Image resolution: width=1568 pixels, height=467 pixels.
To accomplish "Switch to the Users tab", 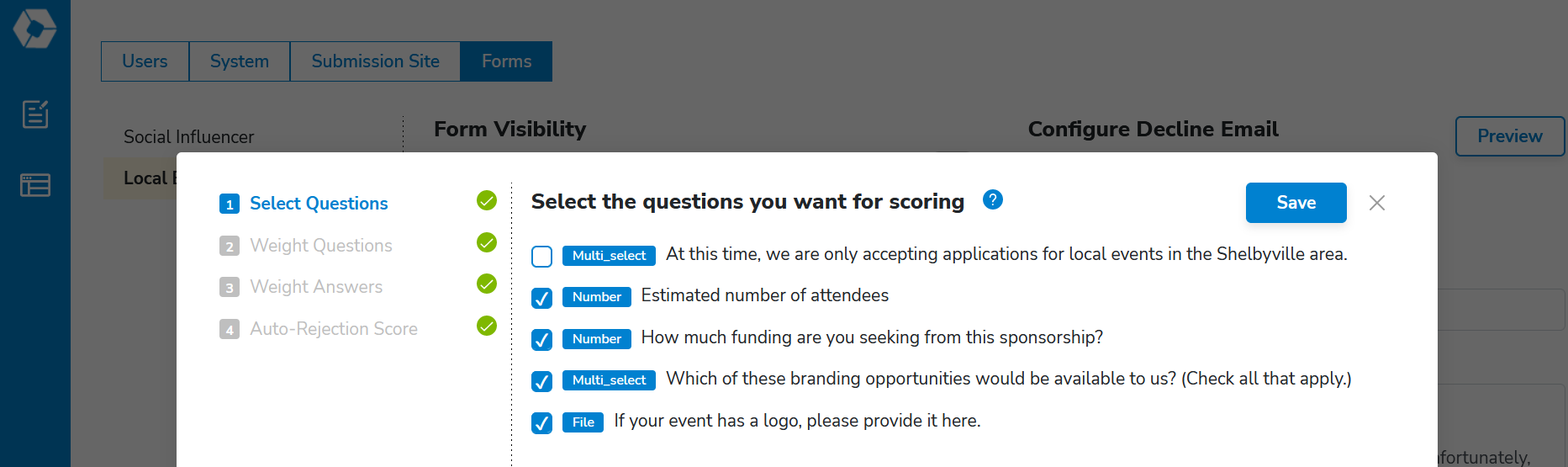I will coord(145,61).
